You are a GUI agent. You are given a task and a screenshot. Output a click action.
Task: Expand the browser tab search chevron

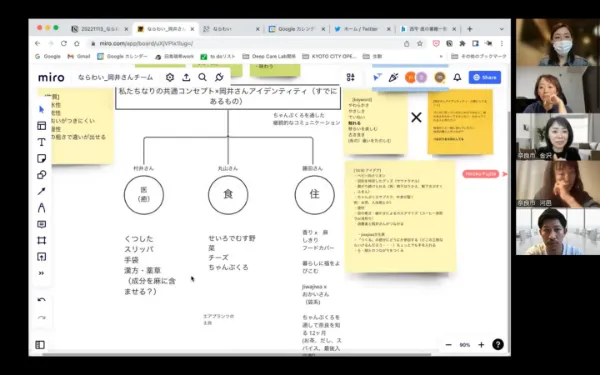click(x=502, y=29)
